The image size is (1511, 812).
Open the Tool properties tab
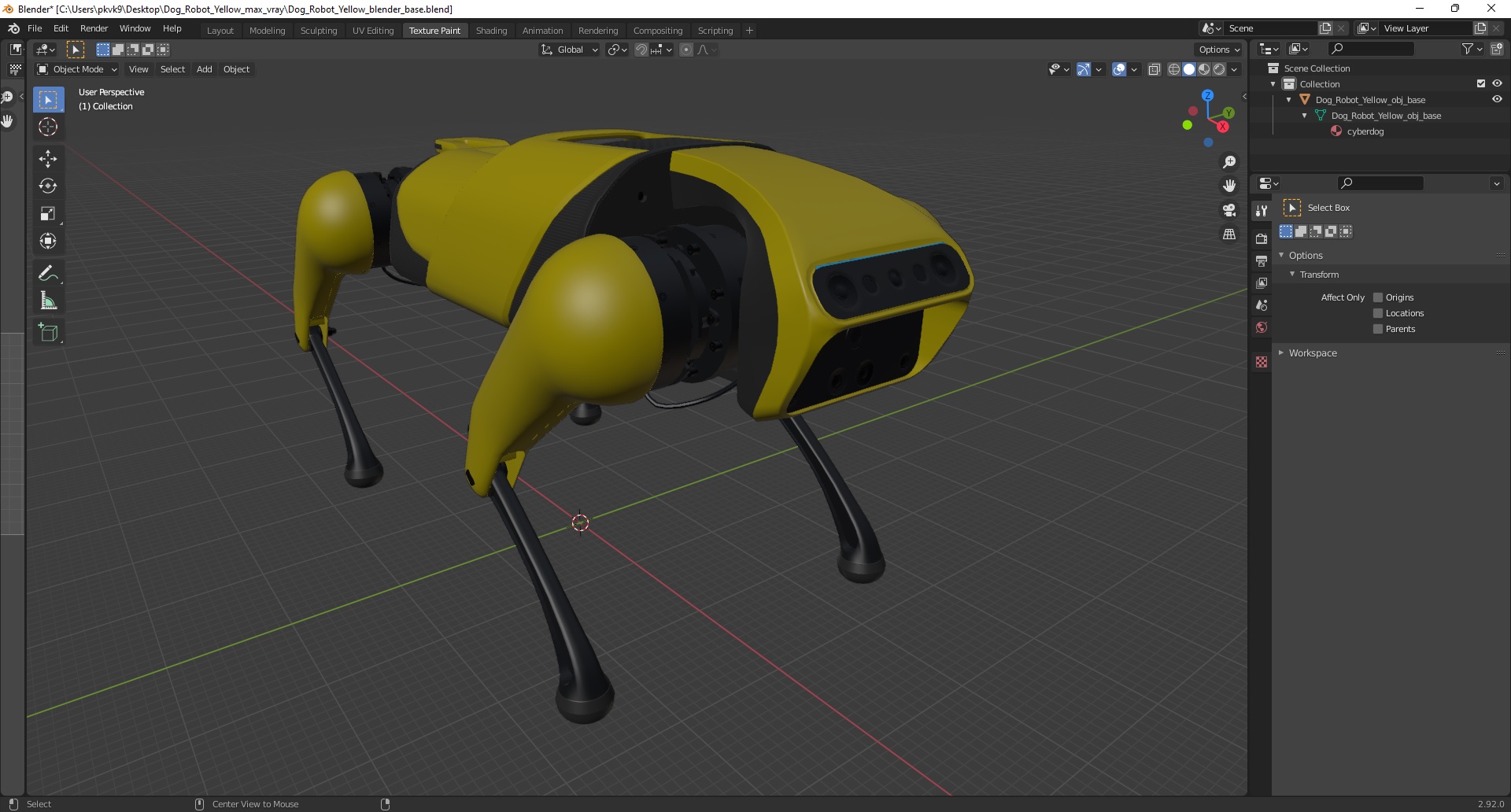pyautogui.click(x=1262, y=210)
